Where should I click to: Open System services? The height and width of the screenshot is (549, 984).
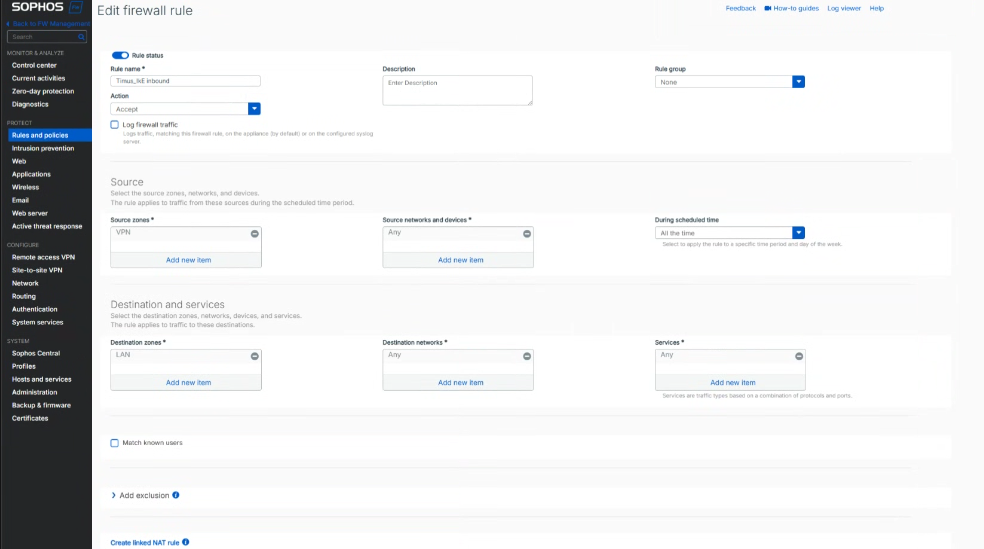tap(38, 322)
